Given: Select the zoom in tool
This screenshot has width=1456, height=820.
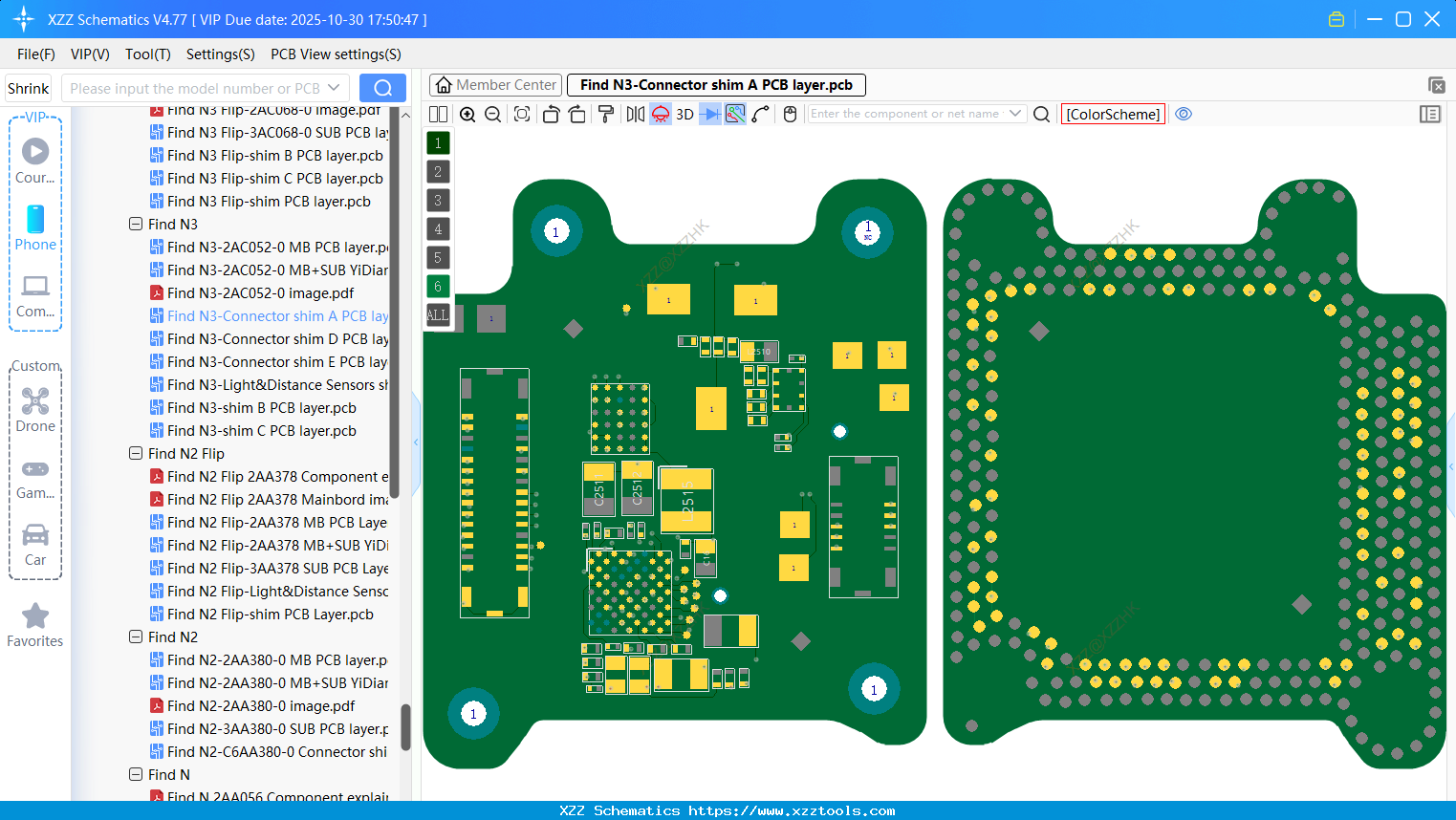Looking at the screenshot, I should (467, 114).
